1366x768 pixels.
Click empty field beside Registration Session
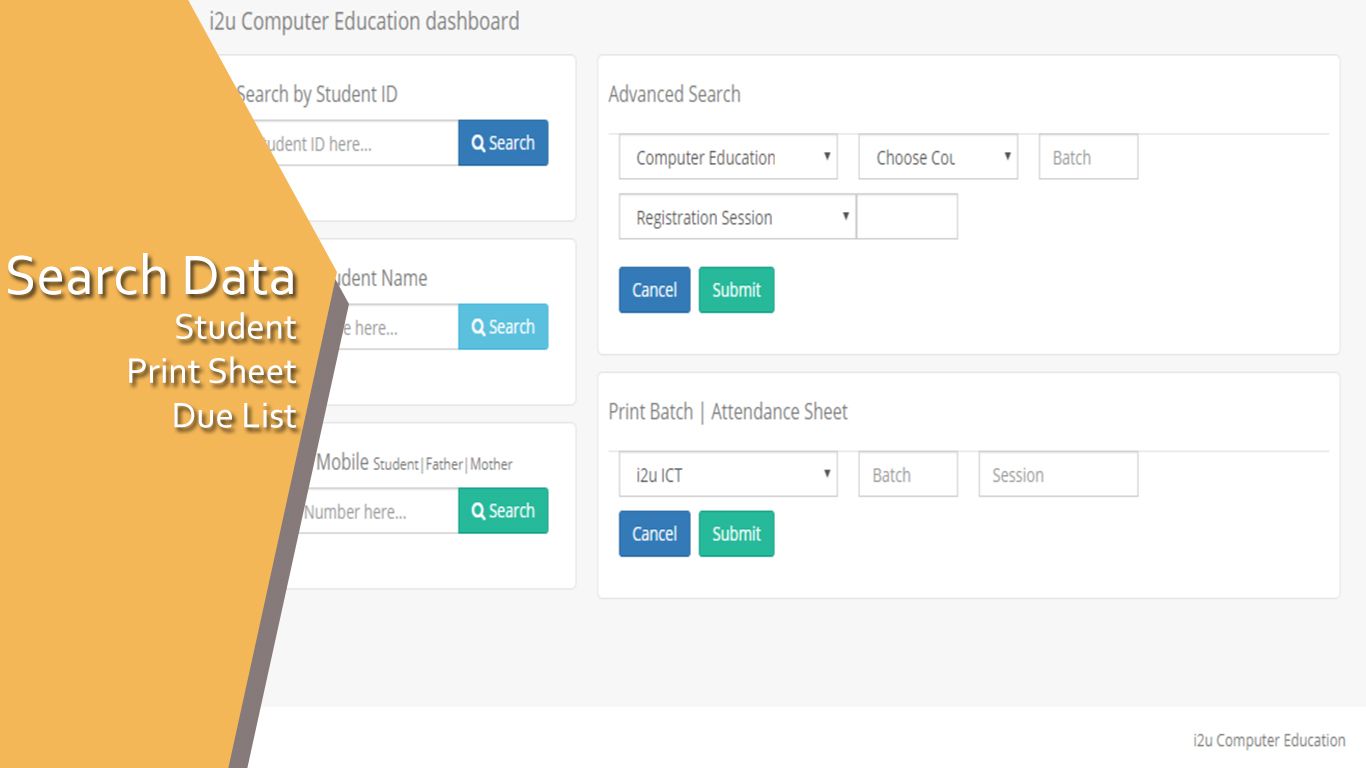[x=907, y=218]
